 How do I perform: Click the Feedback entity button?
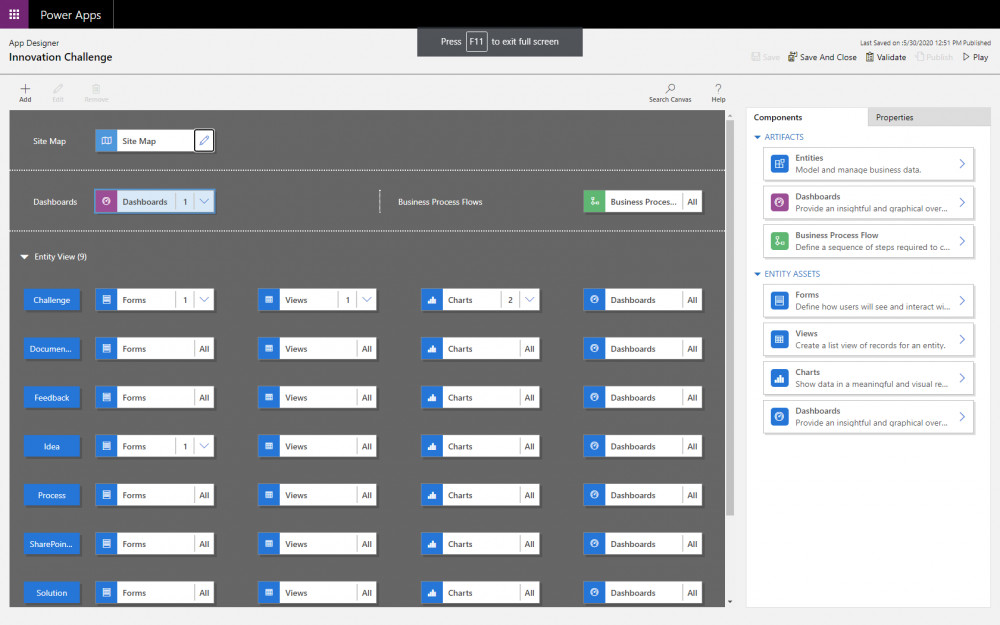click(52, 398)
